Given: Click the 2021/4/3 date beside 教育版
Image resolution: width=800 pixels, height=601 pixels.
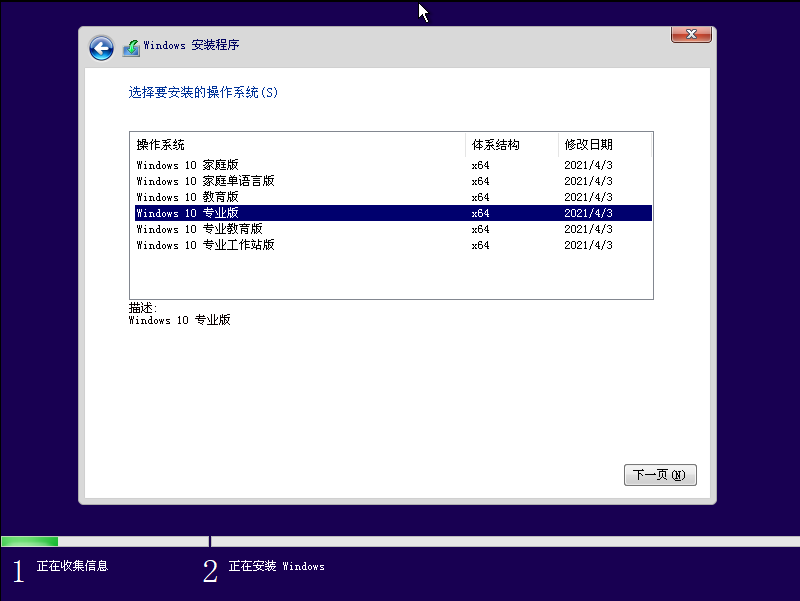Looking at the screenshot, I should click(588, 197).
